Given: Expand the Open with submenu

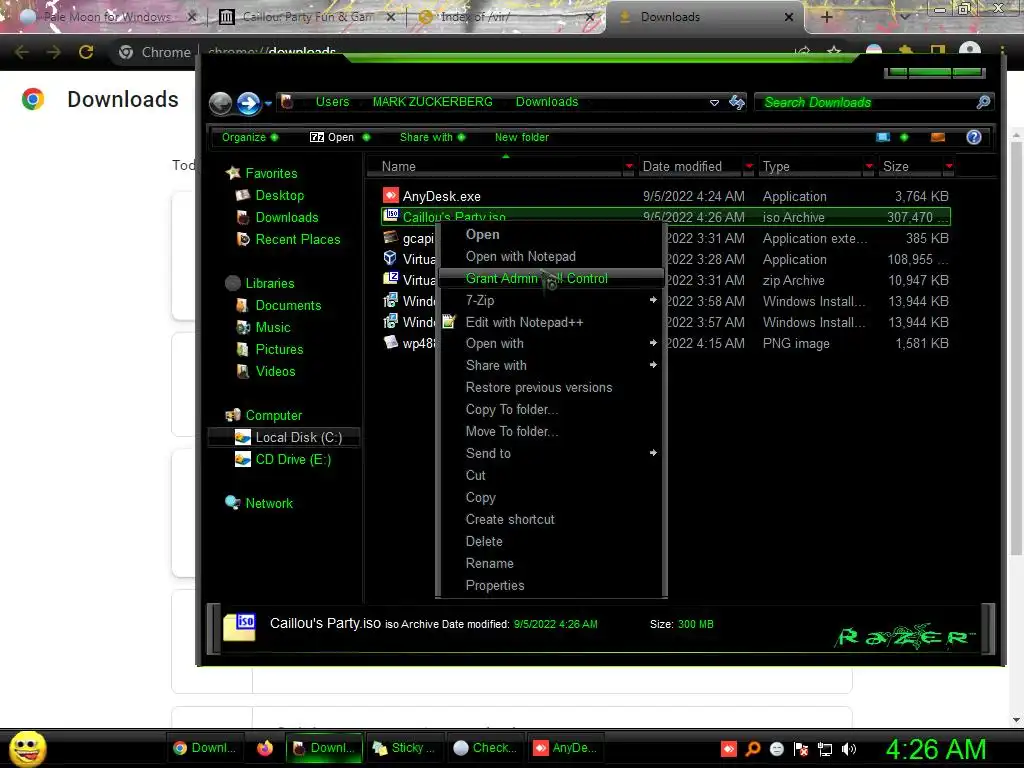Looking at the screenshot, I should (x=551, y=344).
